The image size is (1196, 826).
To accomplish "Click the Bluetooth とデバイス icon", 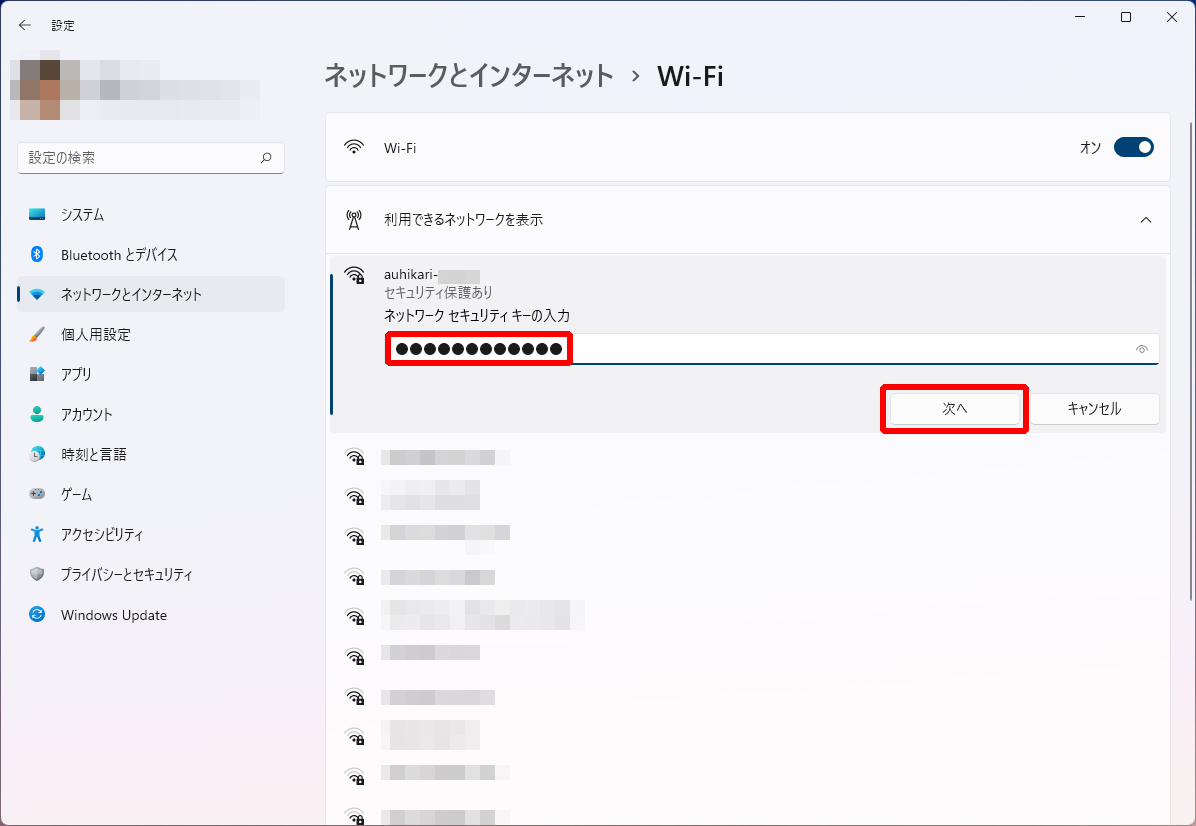I will pyautogui.click(x=37, y=255).
